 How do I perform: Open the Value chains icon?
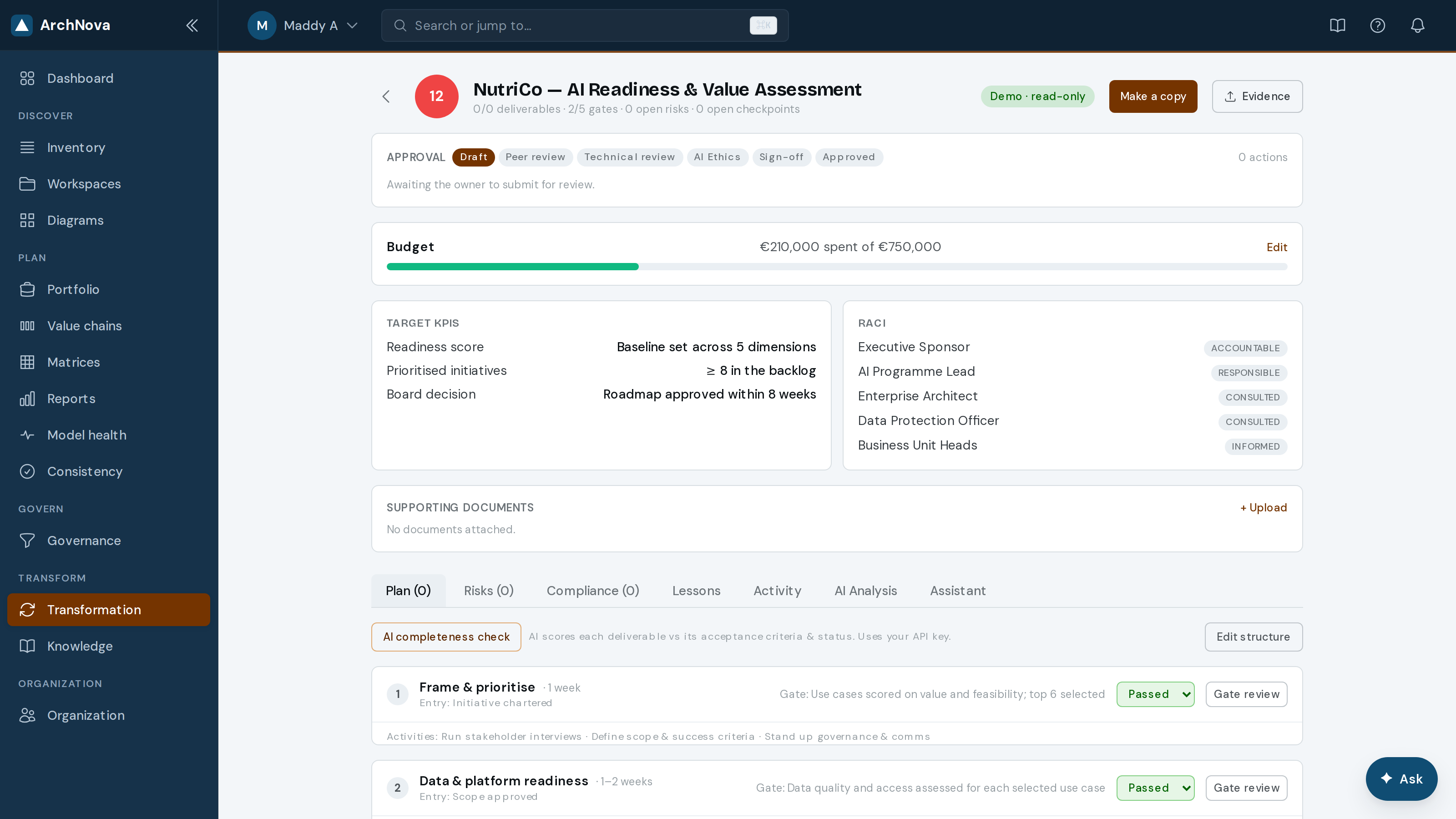pyautogui.click(x=27, y=326)
